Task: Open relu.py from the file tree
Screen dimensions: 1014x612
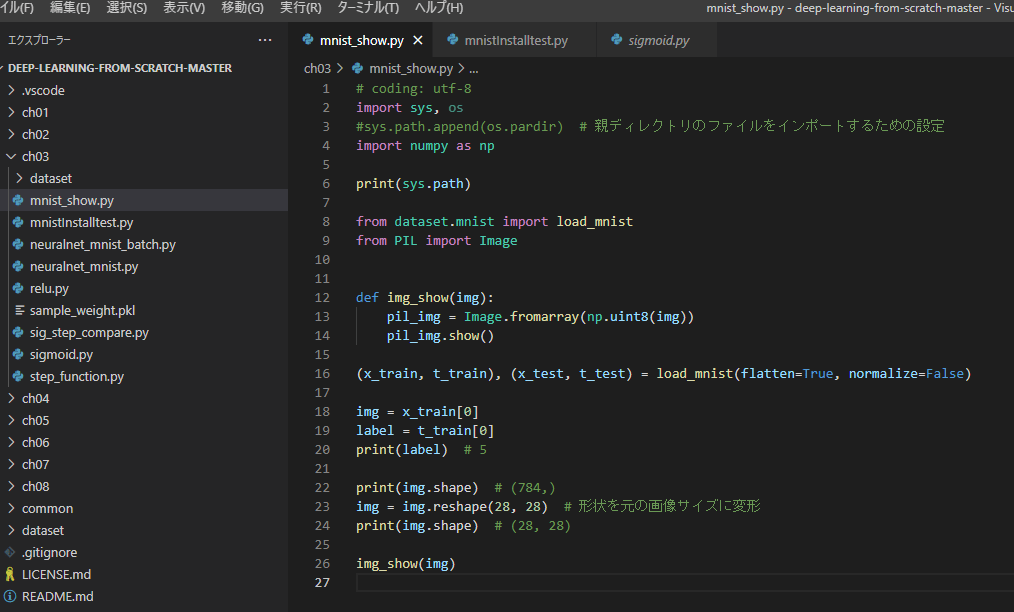Action: point(49,289)
